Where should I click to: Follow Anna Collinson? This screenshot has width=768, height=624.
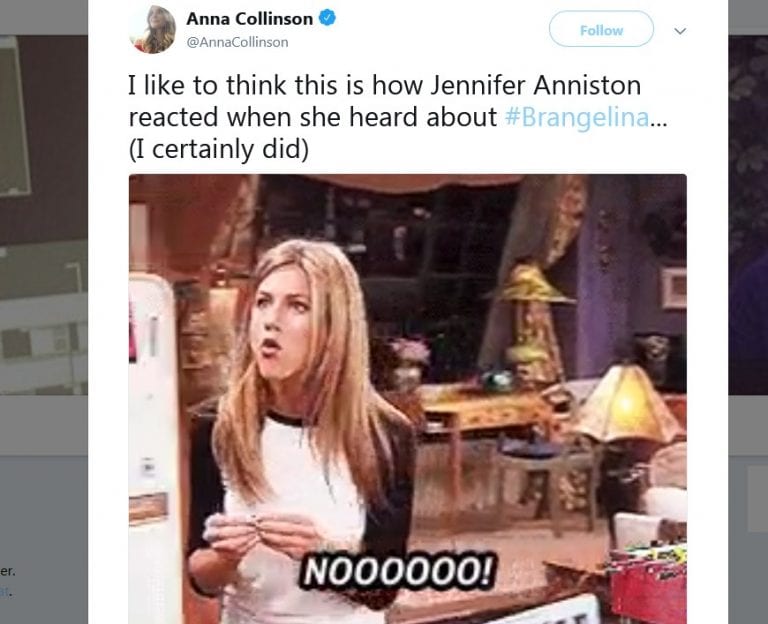[x=601, y=30]
